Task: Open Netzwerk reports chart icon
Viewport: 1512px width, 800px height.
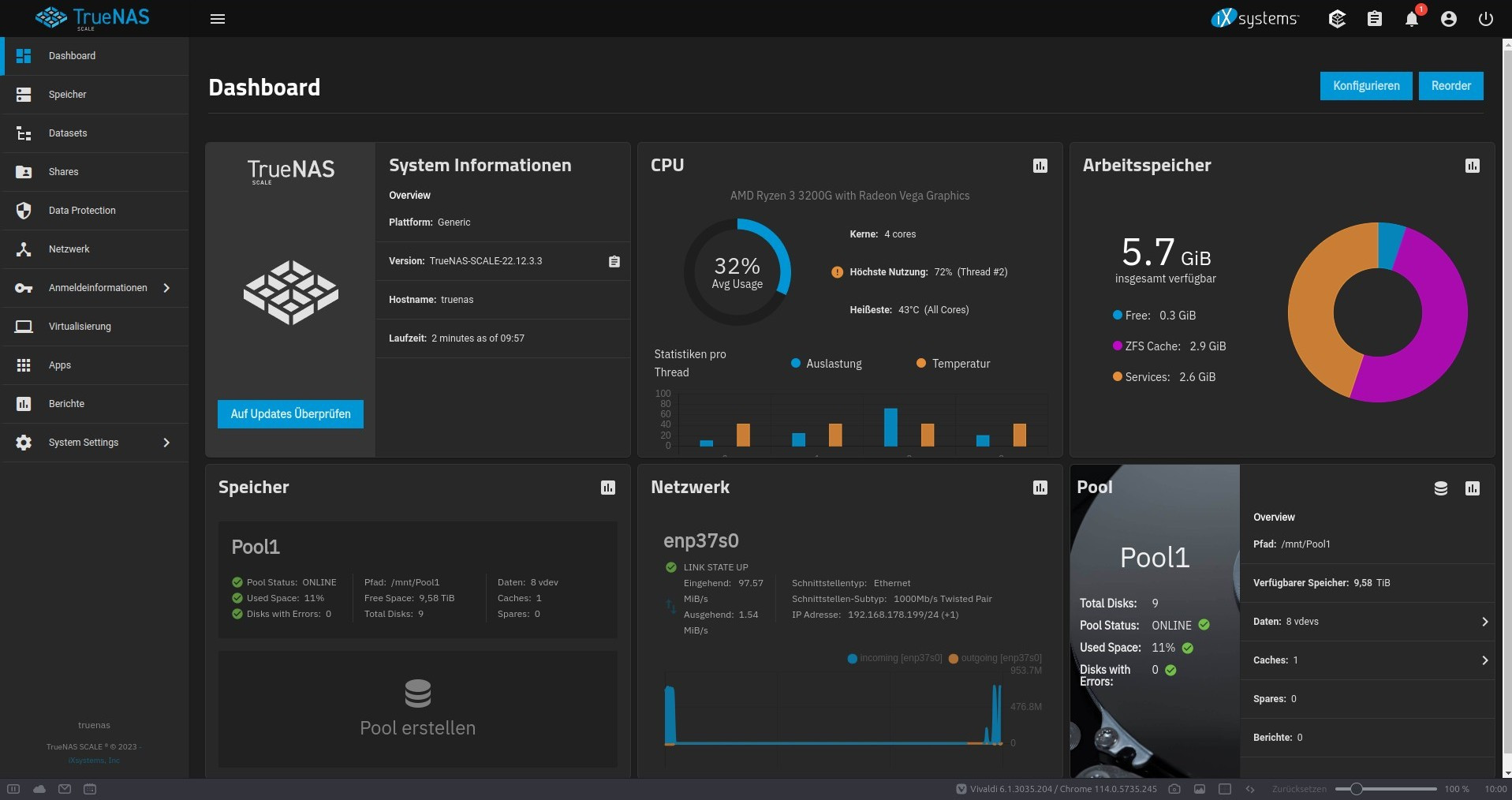Action: pyautogui.click(x=1040, y=488)
